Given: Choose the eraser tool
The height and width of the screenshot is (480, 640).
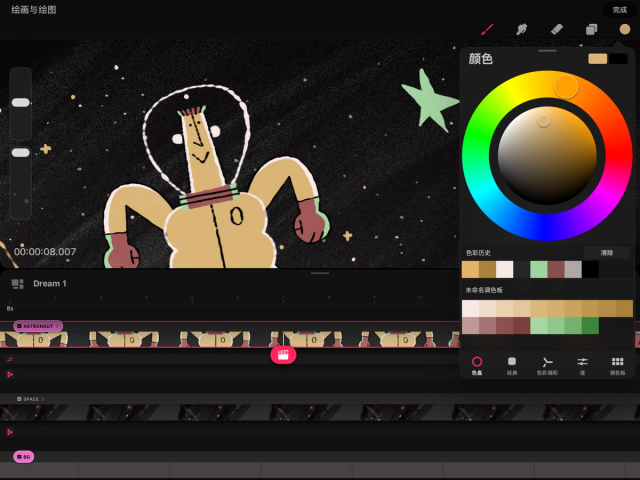Looking at the screenshot, I should (x=557, y=29).
